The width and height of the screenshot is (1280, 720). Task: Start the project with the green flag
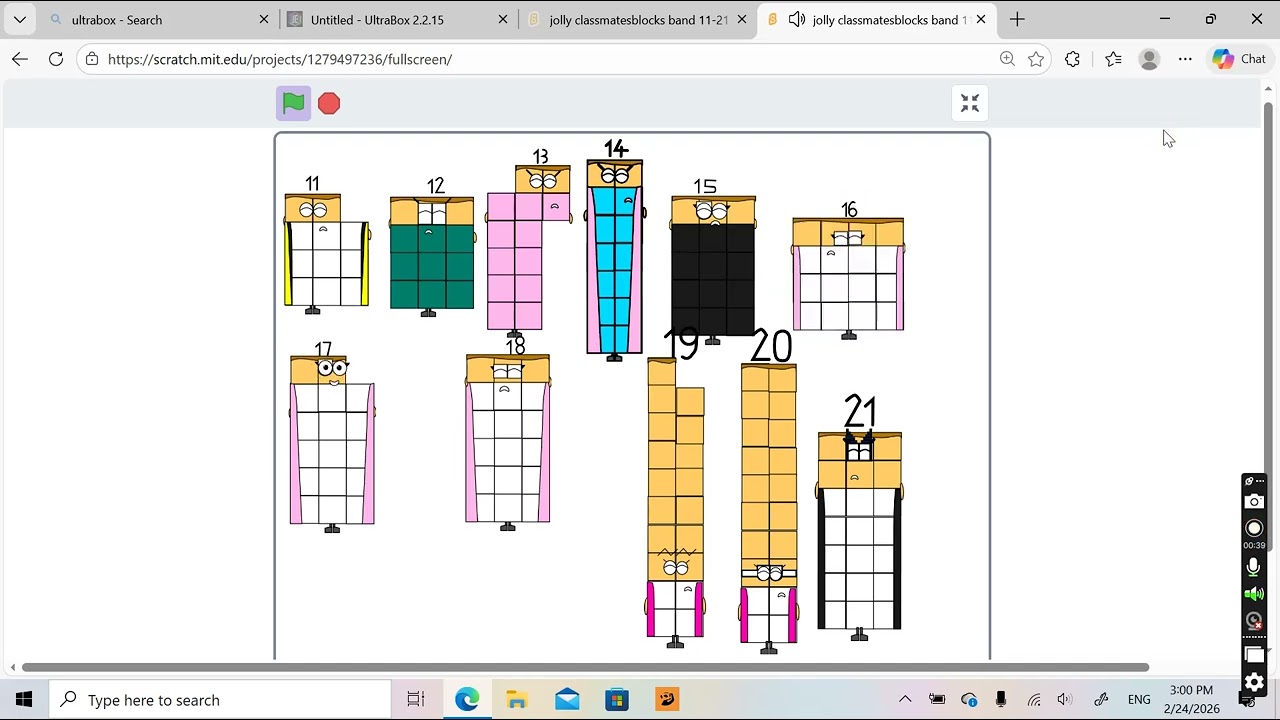293,103
